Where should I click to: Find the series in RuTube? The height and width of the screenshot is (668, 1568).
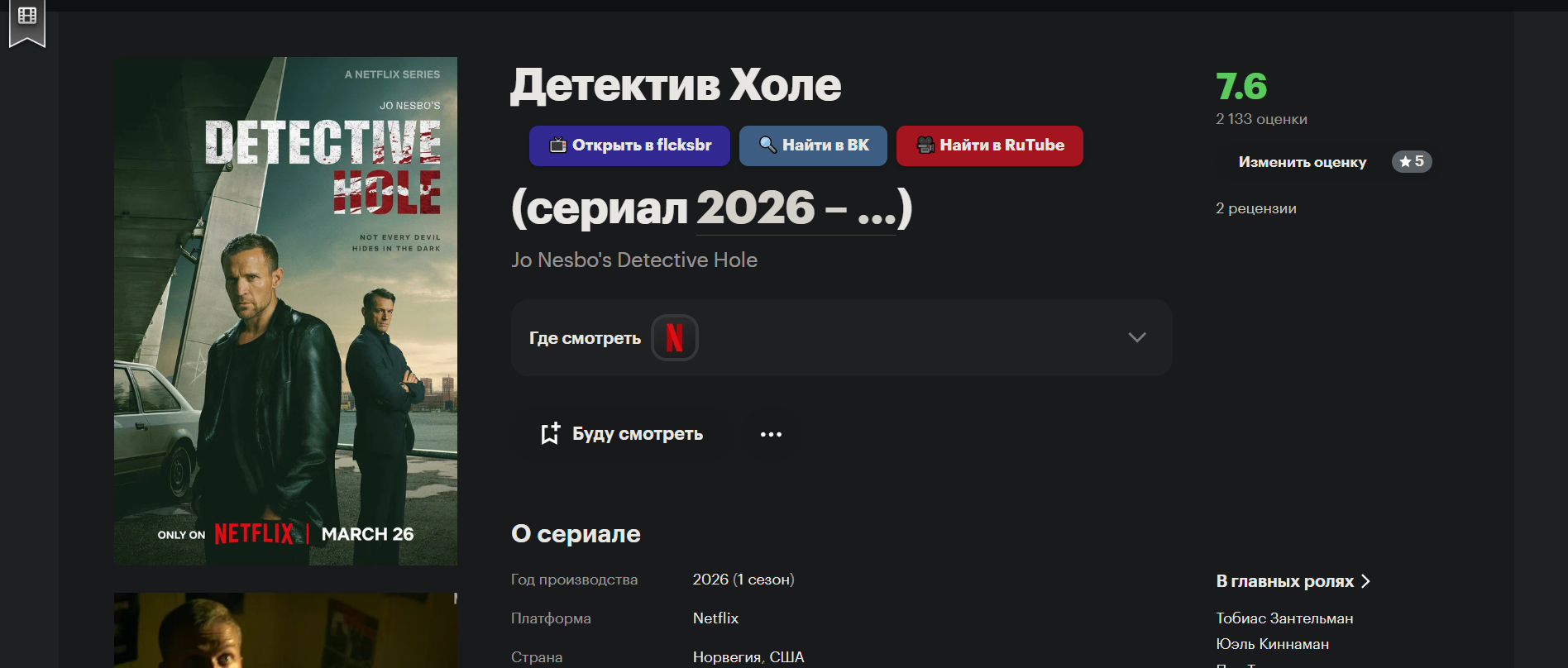tap(990, 146)
